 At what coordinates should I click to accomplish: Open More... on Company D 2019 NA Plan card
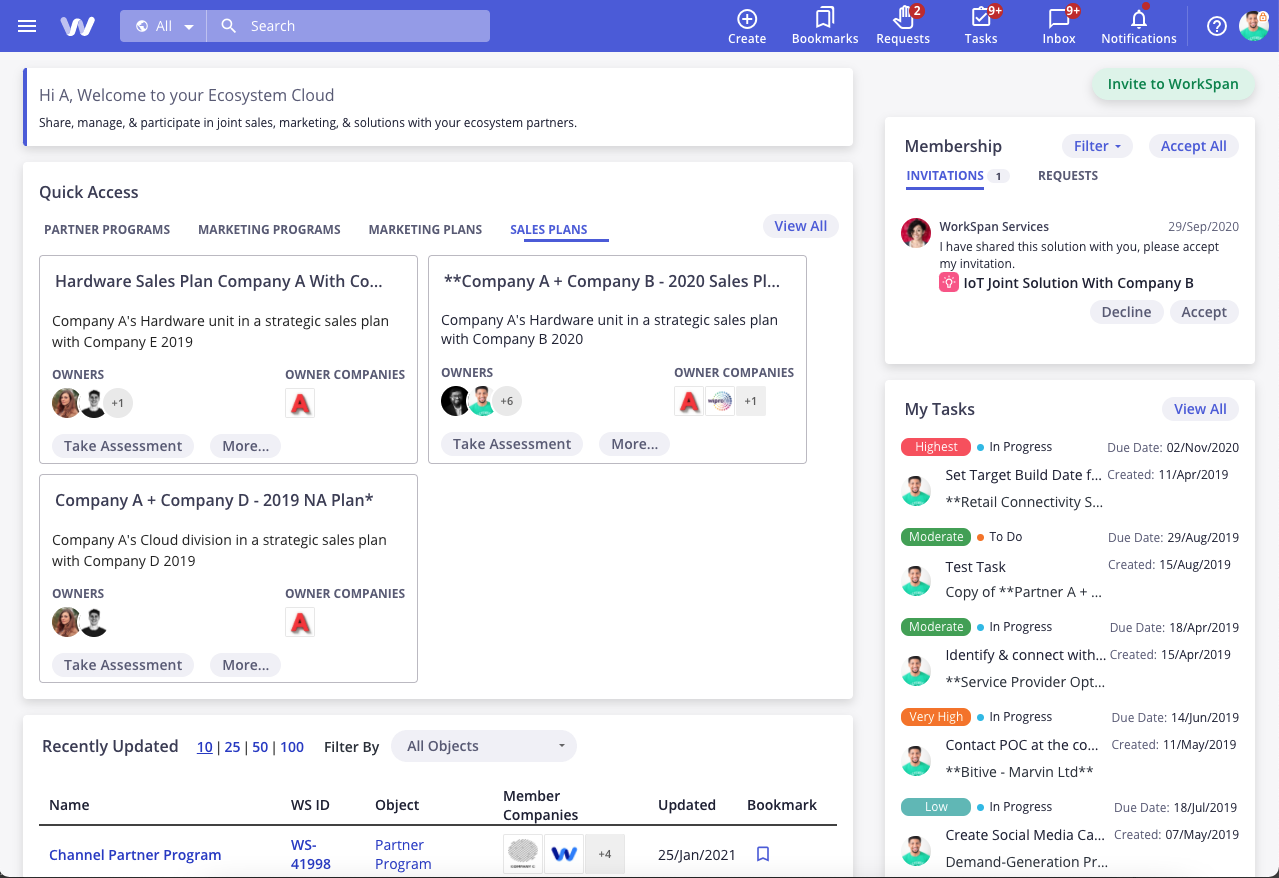pyautogui.click(x=245, y=665)
